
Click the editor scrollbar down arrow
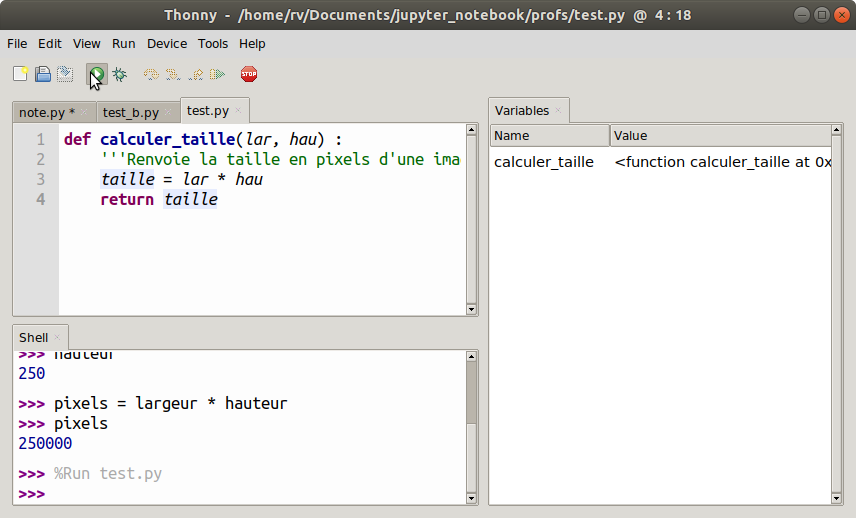(x=472, y=309)
